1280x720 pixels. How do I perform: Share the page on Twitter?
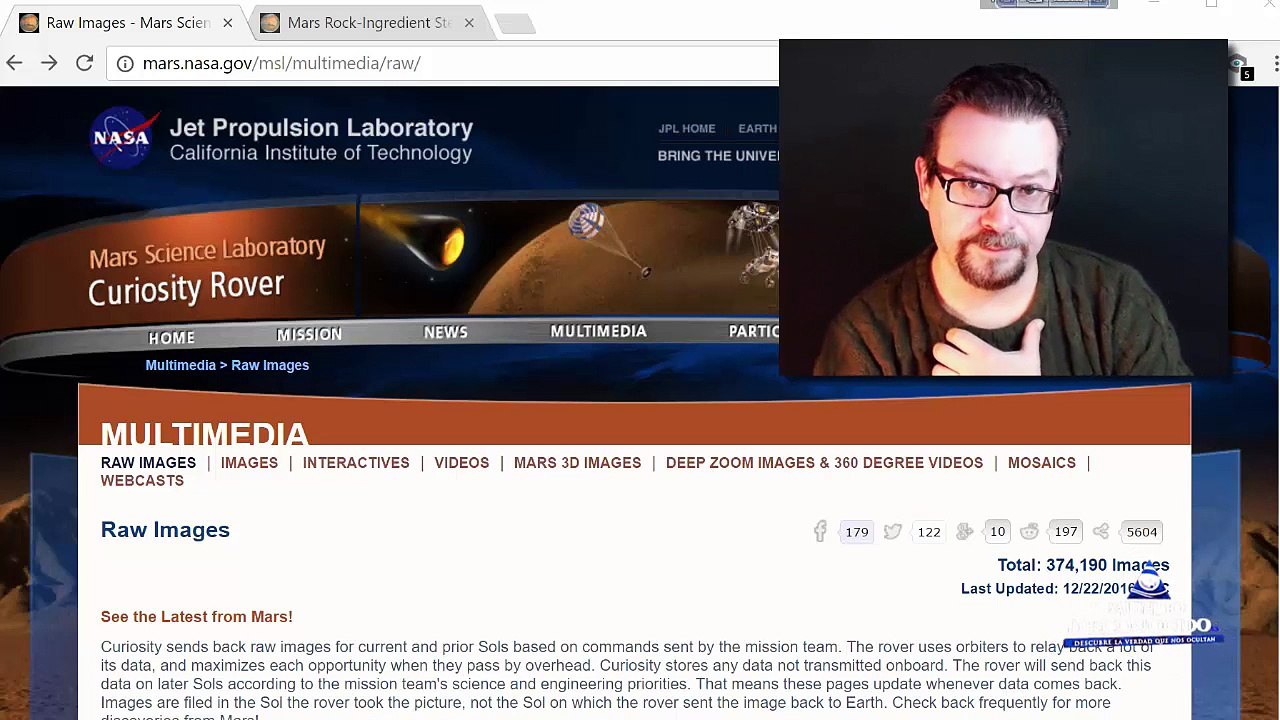point(892,531)
